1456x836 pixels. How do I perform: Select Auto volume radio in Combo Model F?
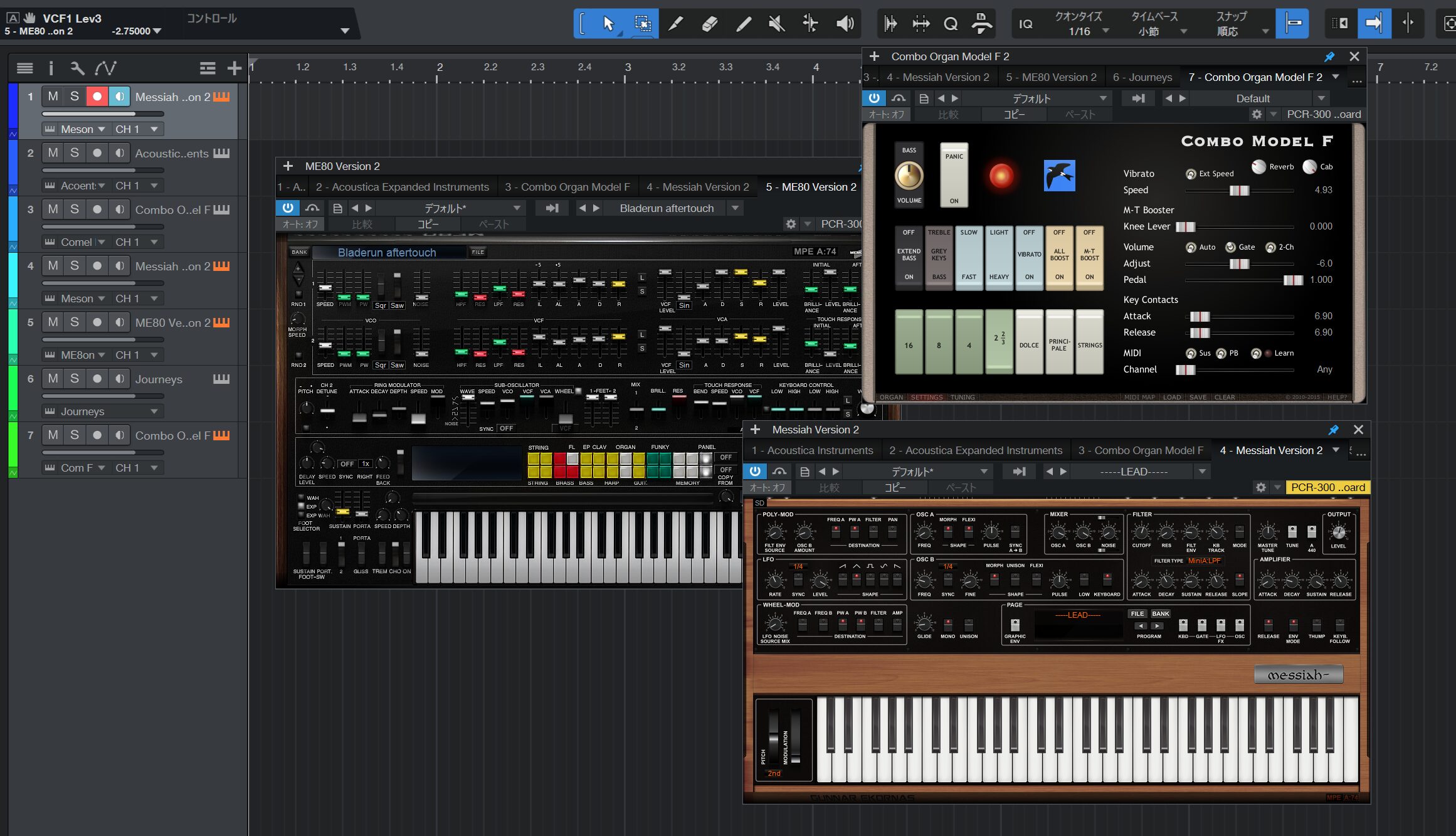pos(1191,247)
